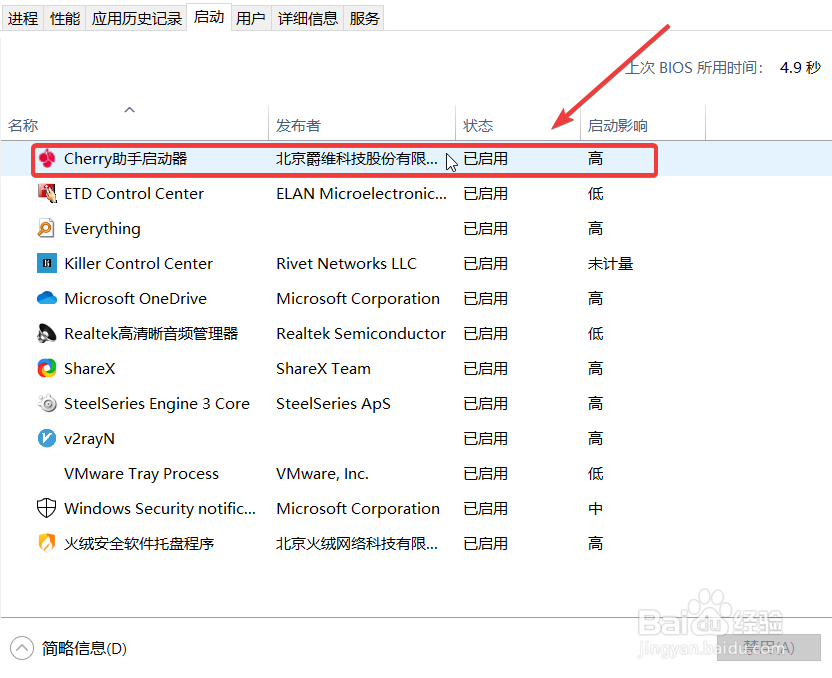This screenshot has width=832, height=678.
Task: Select the ShareX app icon
Action: pos(47,368)
